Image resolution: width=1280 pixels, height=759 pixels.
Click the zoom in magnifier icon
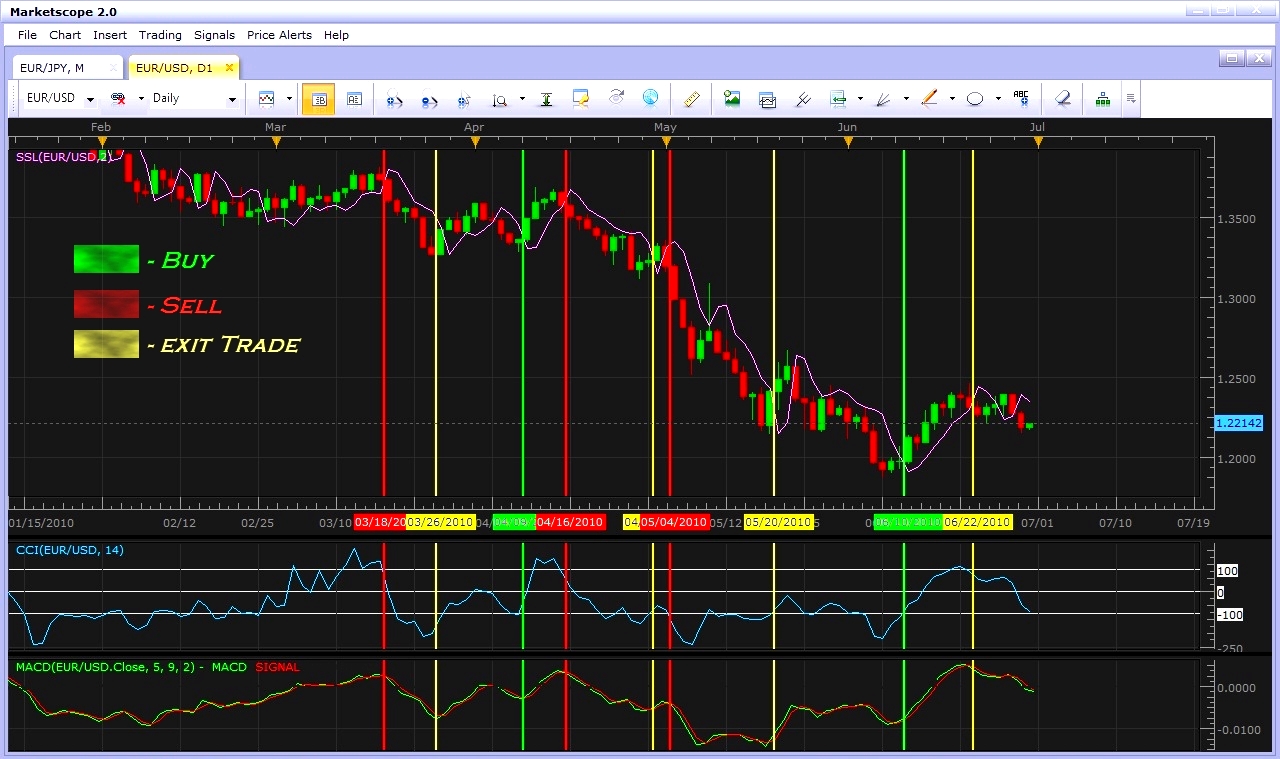[x=394, y=99]
